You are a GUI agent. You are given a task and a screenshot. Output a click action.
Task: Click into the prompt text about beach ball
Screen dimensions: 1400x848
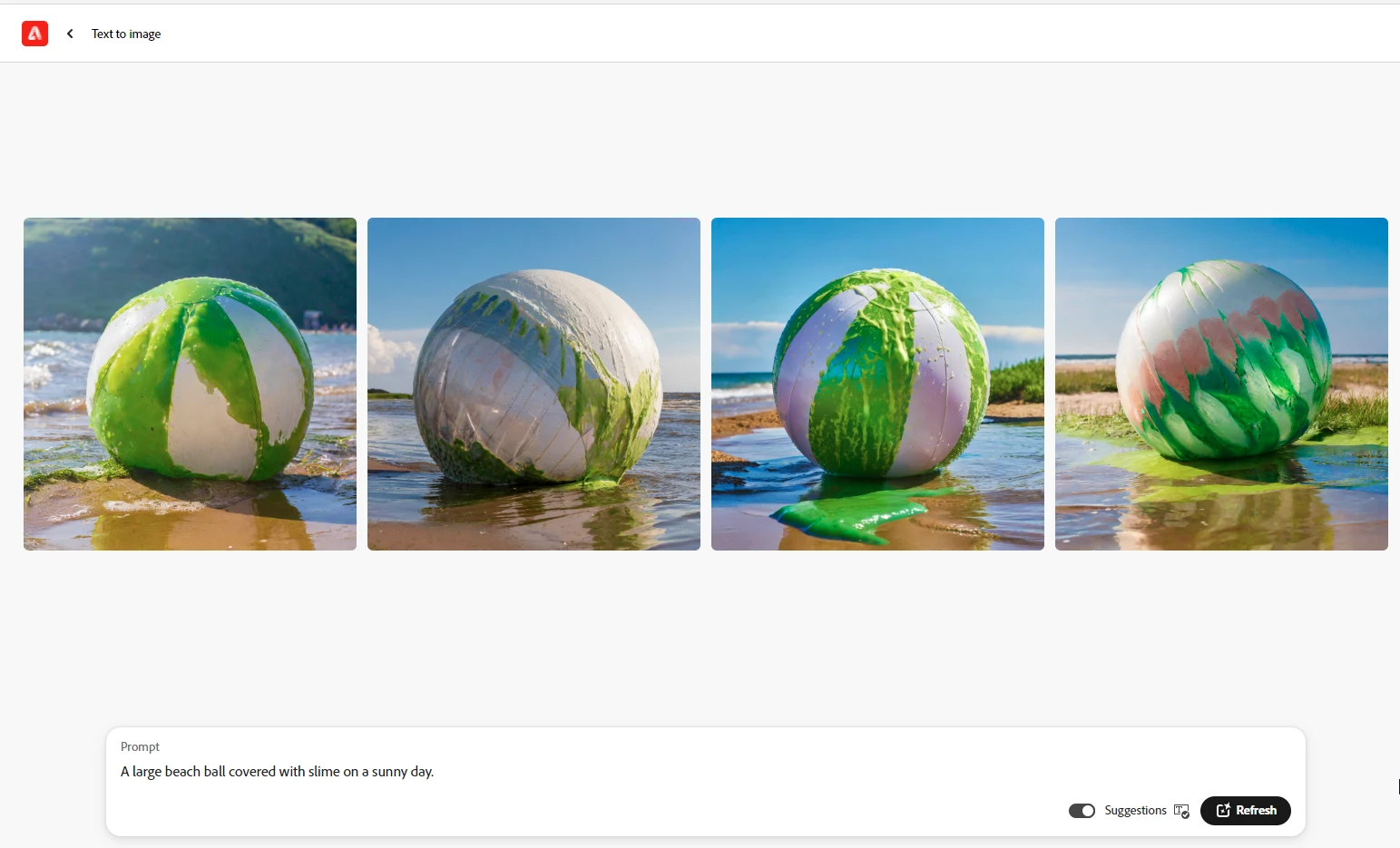tap(277, 772)
